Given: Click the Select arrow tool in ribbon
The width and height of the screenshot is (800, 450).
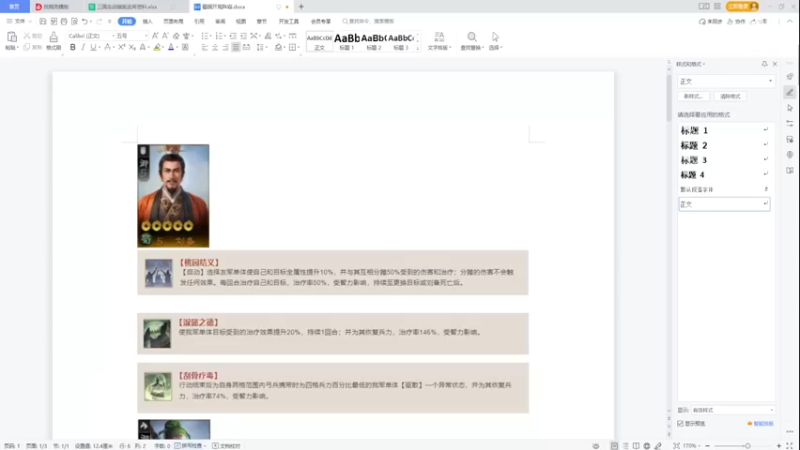Looking at the screenshot, I should 495,41.
